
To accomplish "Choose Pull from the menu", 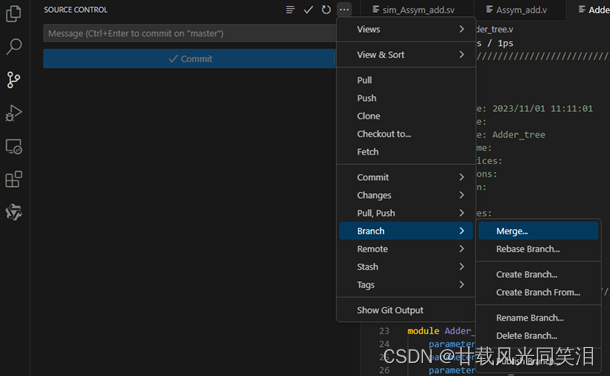I will click(x=406, y=80).
